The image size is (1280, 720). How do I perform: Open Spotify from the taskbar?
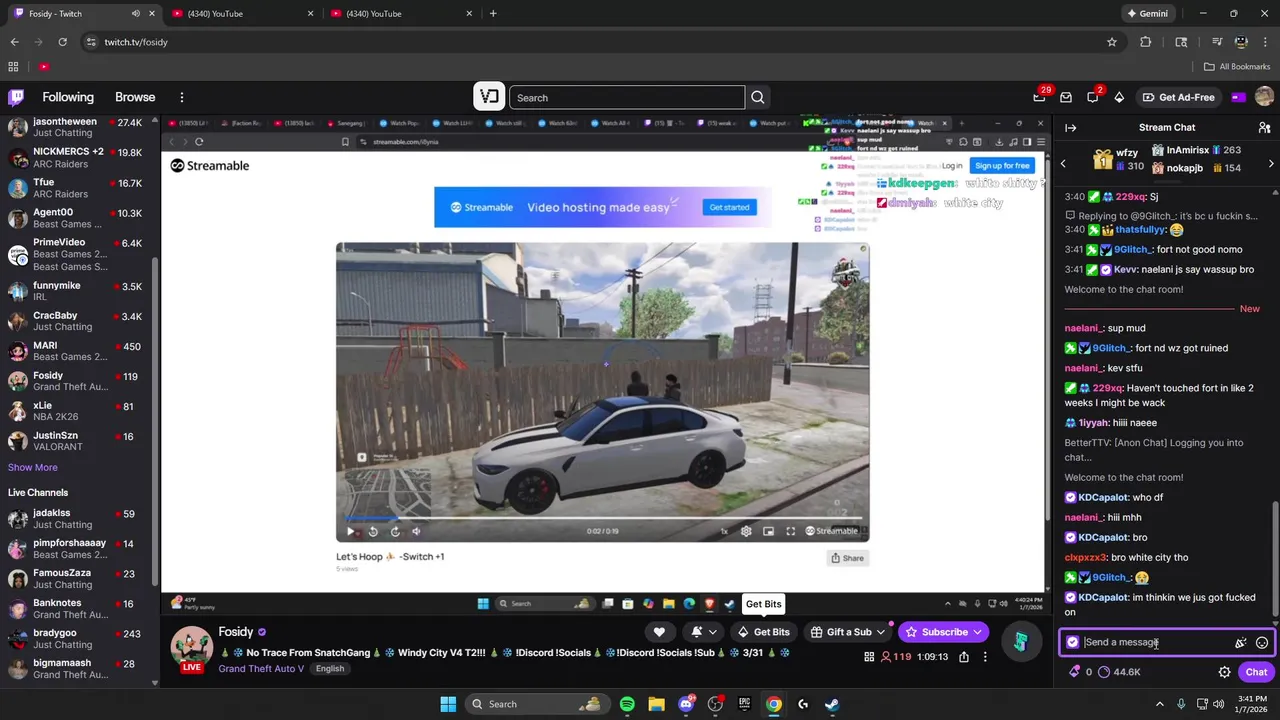pyautogui.click(x=627, y=704)
